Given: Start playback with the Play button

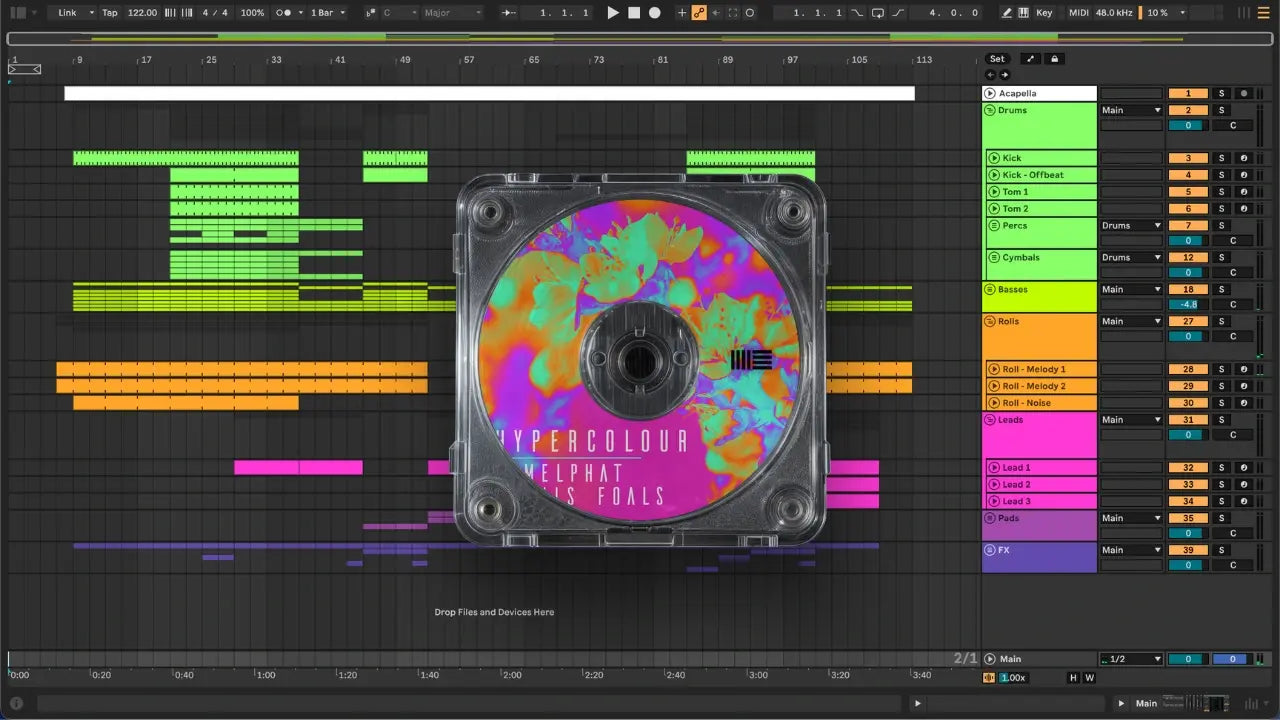Looking at the screenshot, I should click(x=613, y=13).
